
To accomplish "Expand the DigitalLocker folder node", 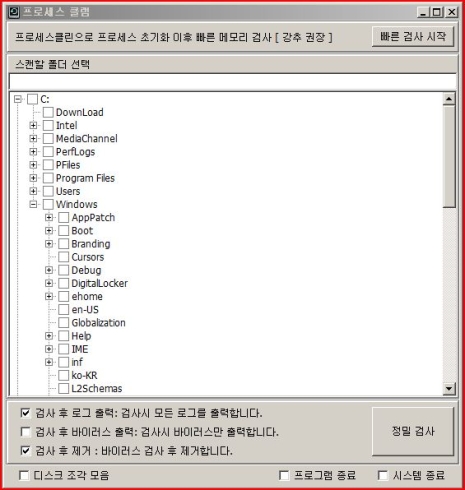I will (49, 283).
